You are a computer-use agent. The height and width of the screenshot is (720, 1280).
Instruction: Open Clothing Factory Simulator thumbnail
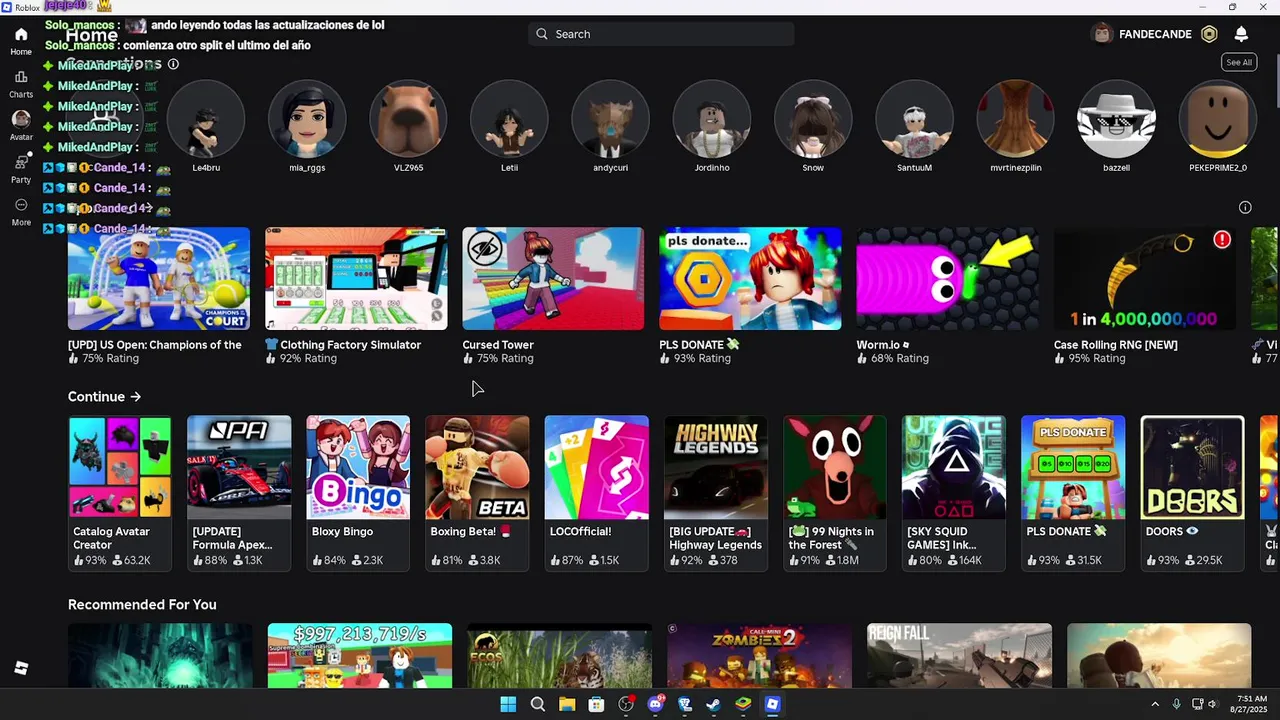(356, 278)
